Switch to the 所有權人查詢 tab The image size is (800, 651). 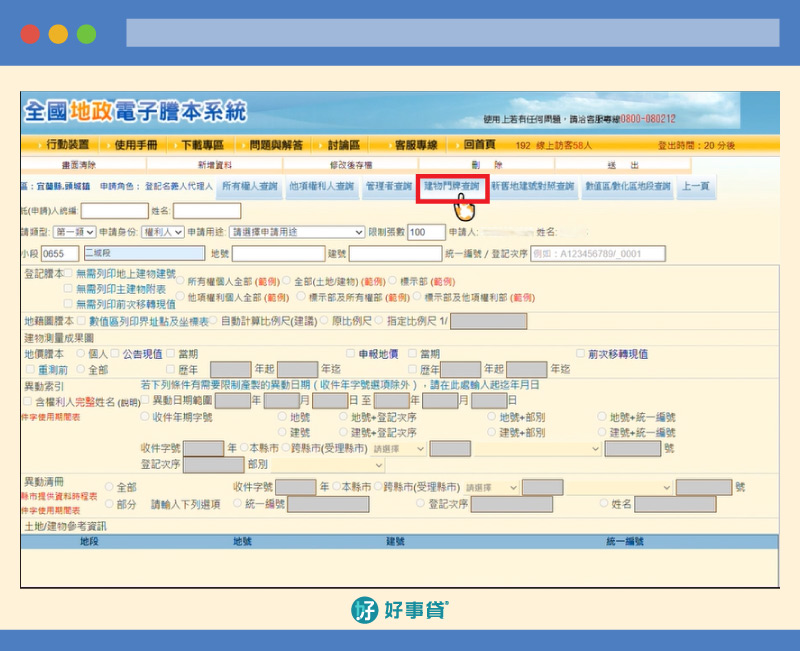pyautogui.click(x=249, y=186)
